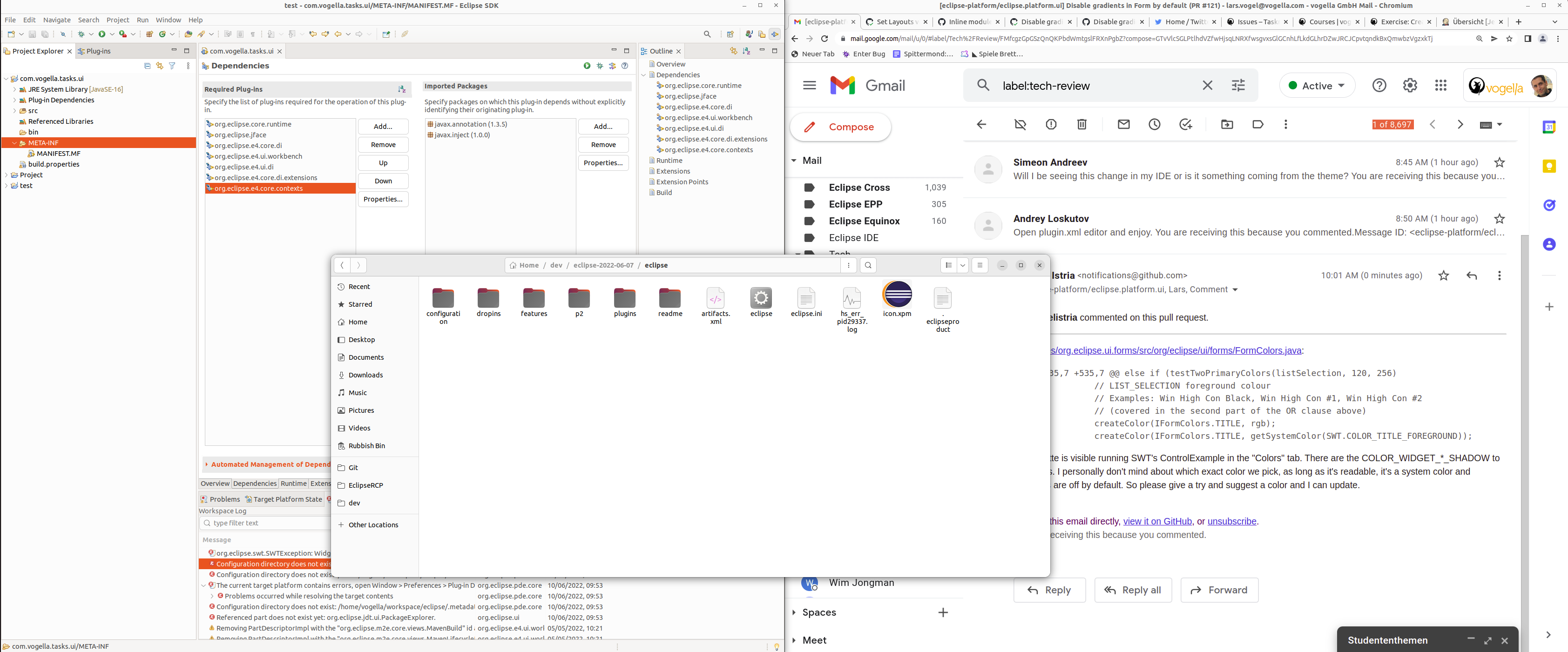Toggle Gmail search filter options icon
Screen dimensions: 1568x652
pyautogui.click(x=1238, y=86)
